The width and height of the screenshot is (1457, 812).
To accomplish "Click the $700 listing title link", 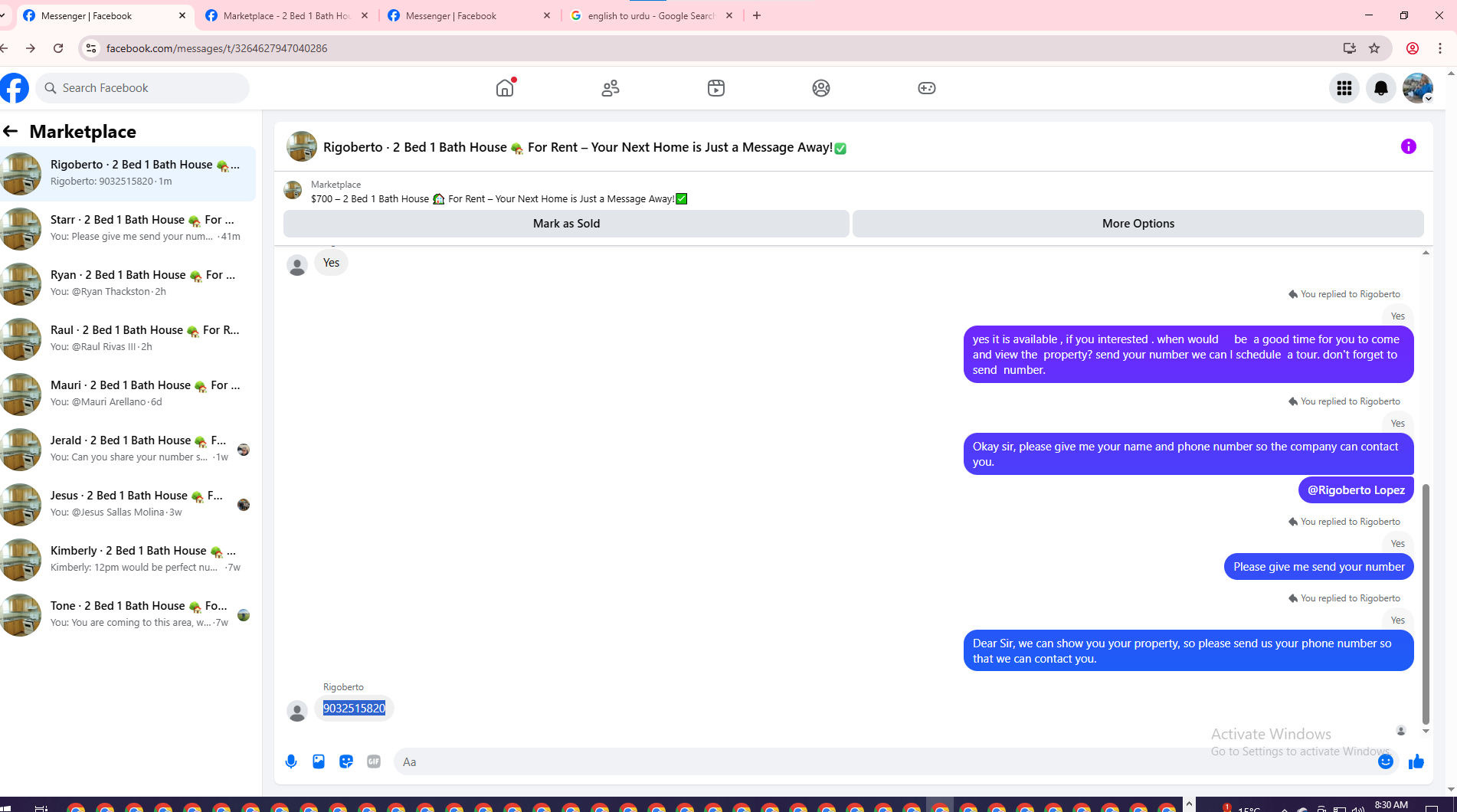I will 499,199.
